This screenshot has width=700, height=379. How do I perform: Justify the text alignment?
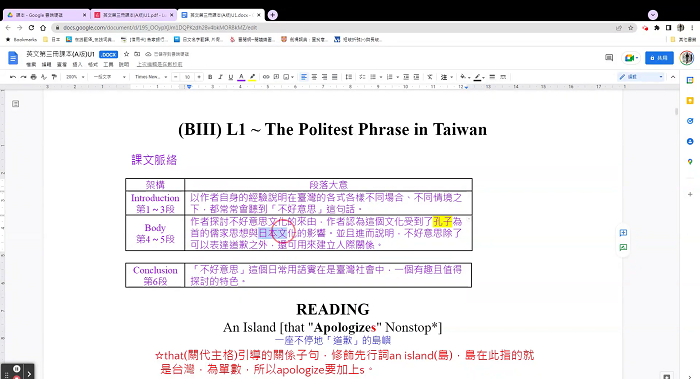click(x=335, y=77)
